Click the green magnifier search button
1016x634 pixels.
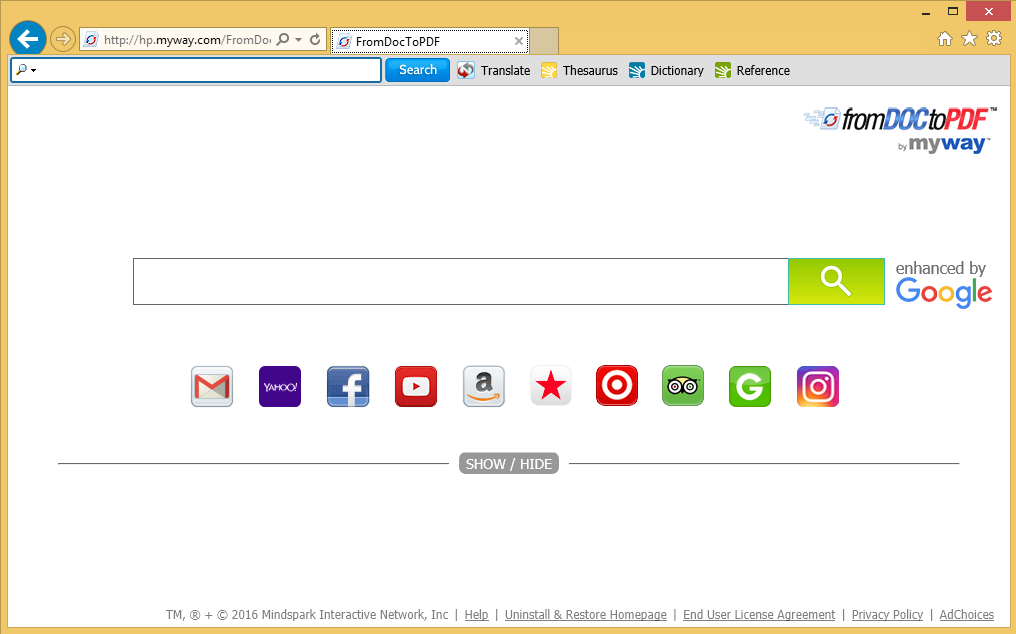[837, 281]
